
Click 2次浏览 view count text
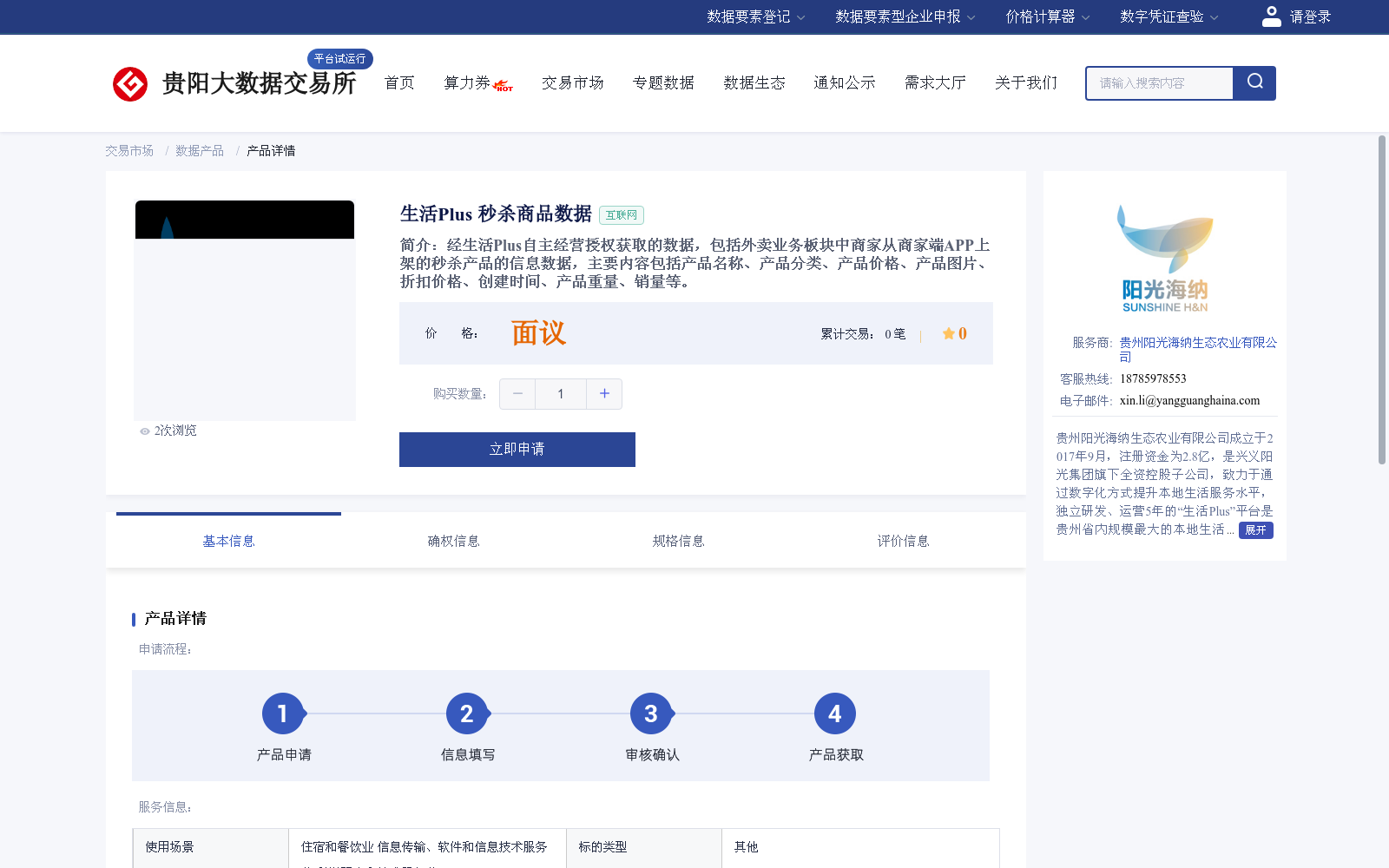point(175,431)
